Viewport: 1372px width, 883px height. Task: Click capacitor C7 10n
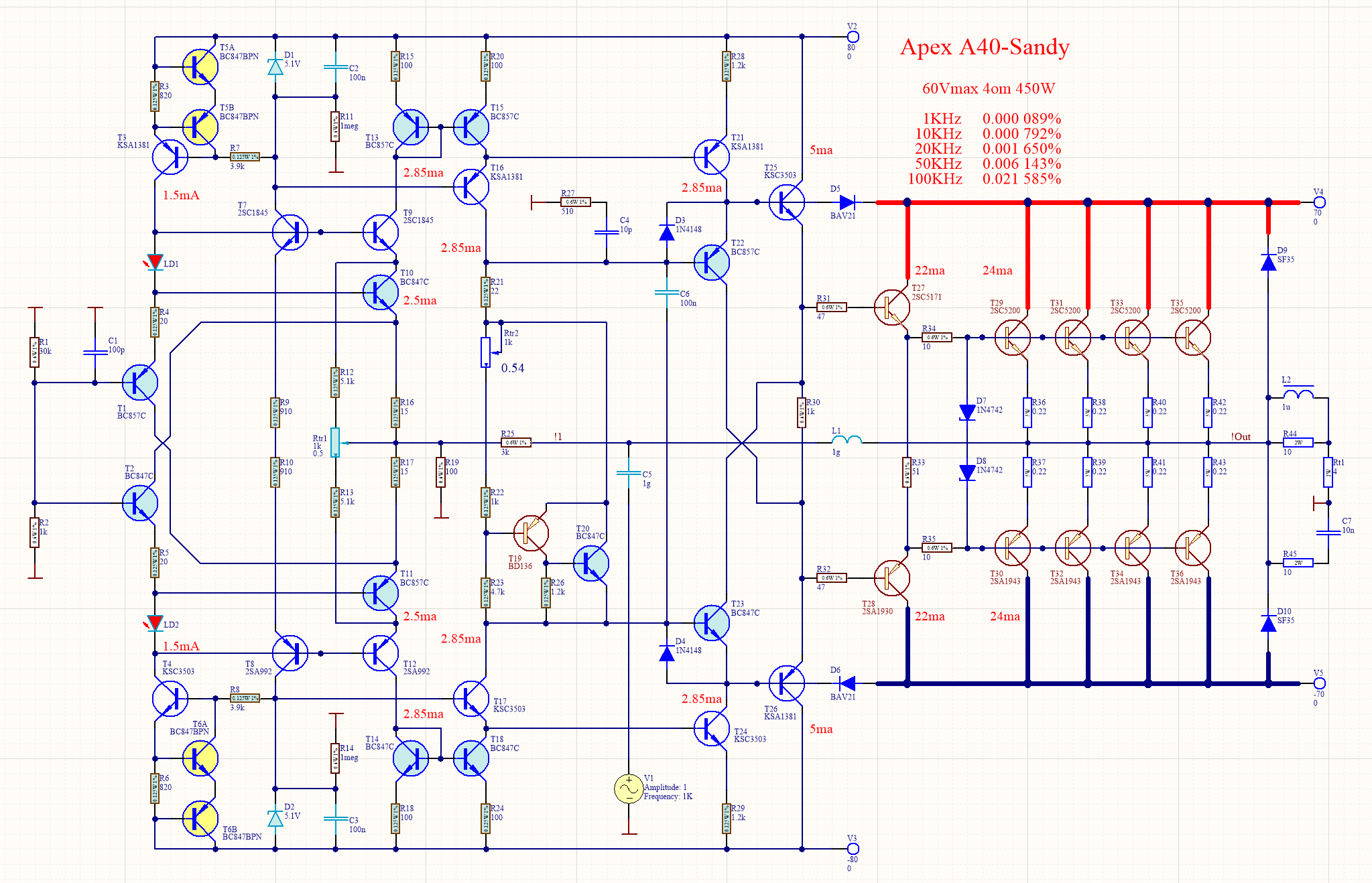tap(1328, 533)
